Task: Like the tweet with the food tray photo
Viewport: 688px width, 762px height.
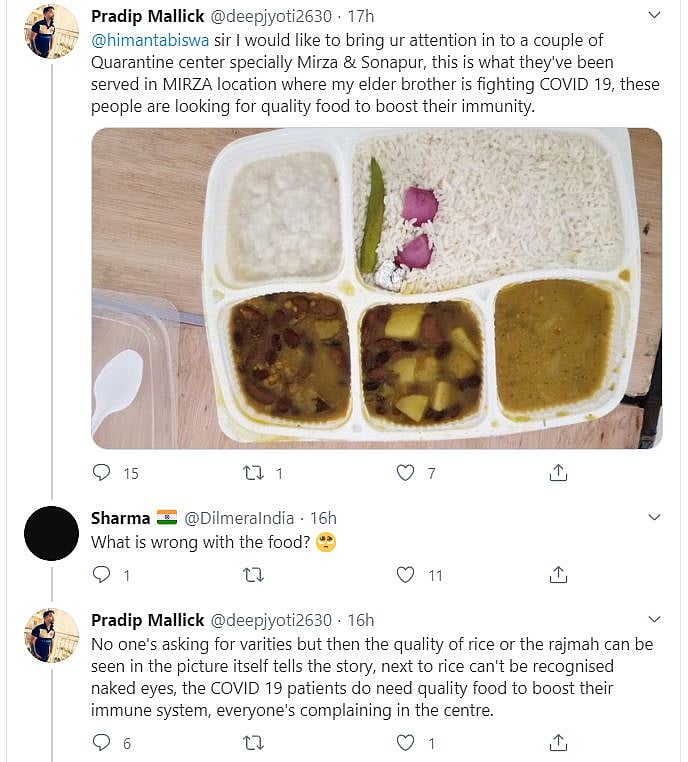Action: click(x=405, y=473)
